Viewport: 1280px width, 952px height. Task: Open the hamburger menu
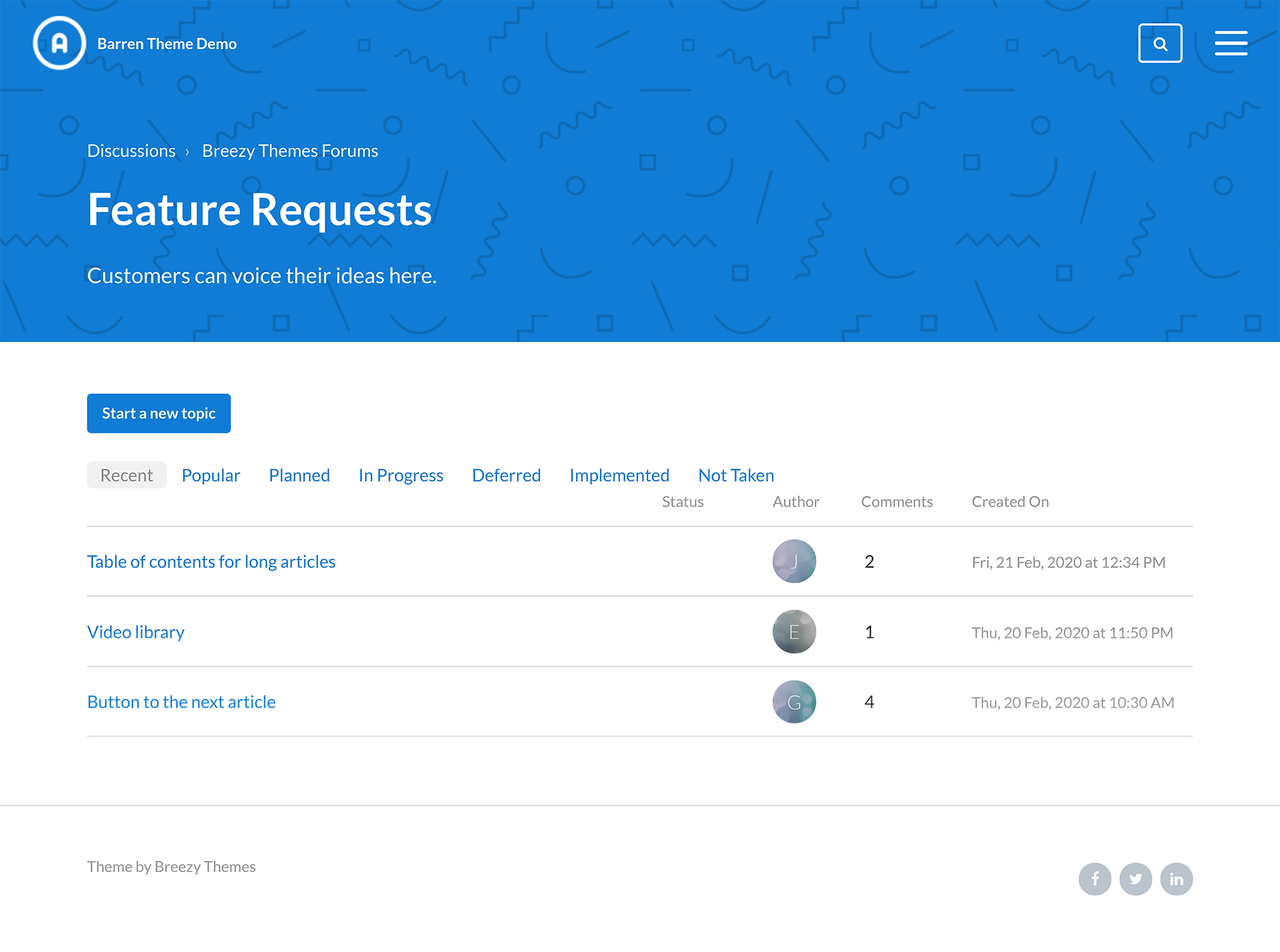pos(1231,44)
